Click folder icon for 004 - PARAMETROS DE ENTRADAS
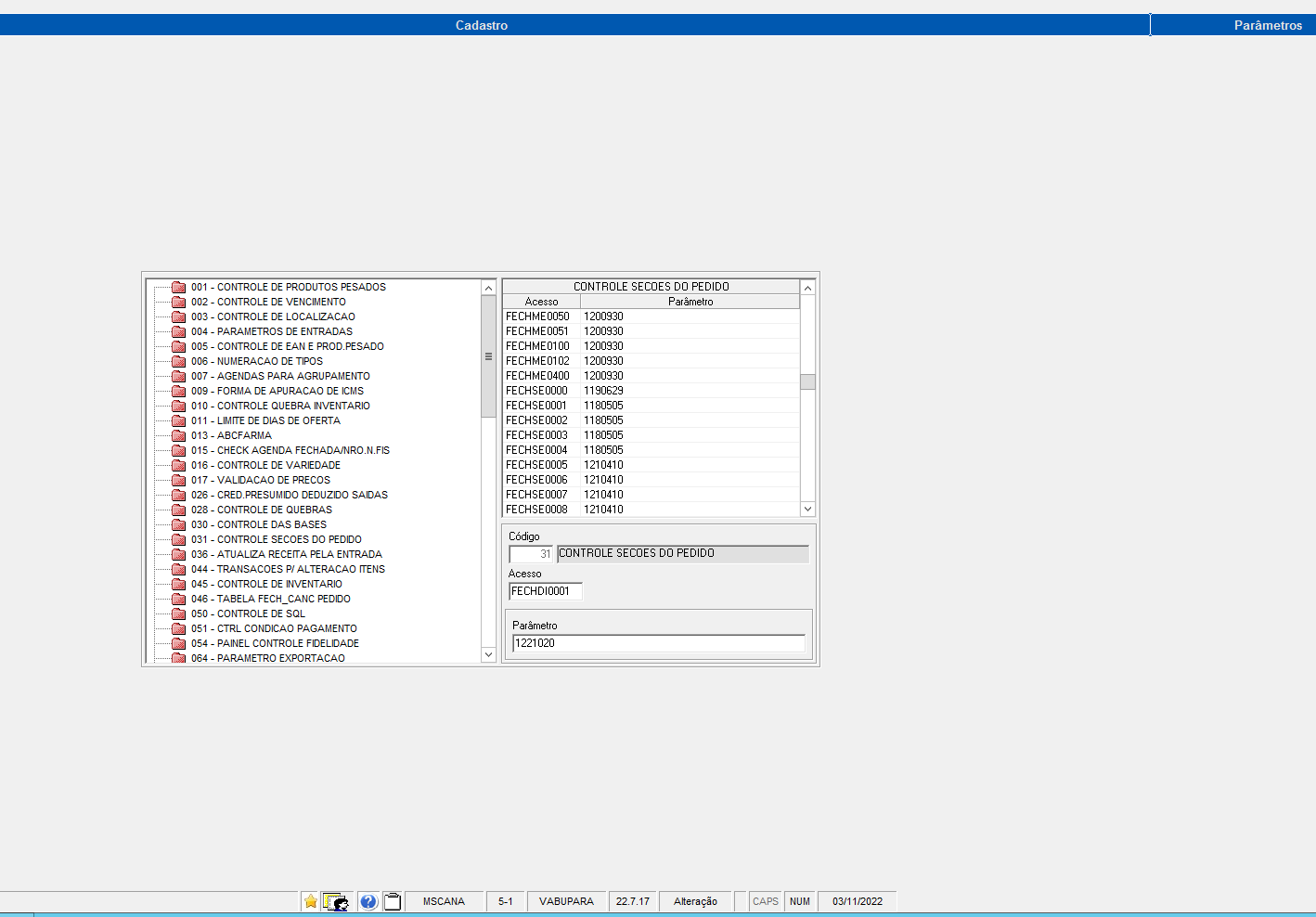Screen dimensions: 1316x917 179,331
